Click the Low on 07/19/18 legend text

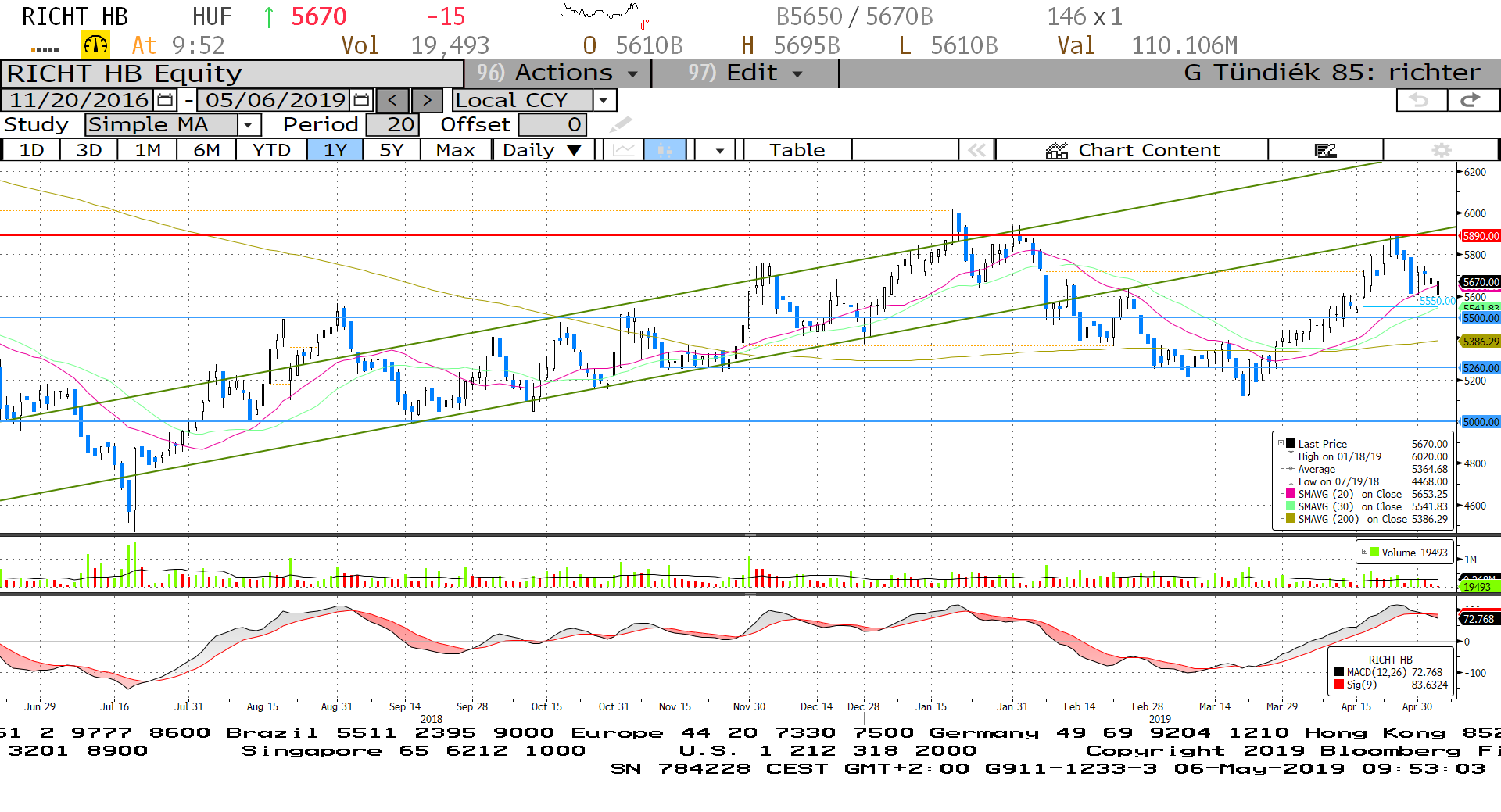[1338, 481]
